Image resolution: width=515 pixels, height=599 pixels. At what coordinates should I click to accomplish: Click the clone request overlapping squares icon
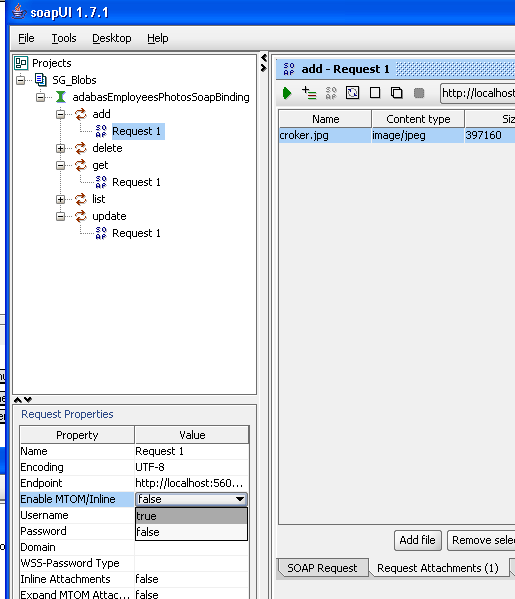point(397,93)
